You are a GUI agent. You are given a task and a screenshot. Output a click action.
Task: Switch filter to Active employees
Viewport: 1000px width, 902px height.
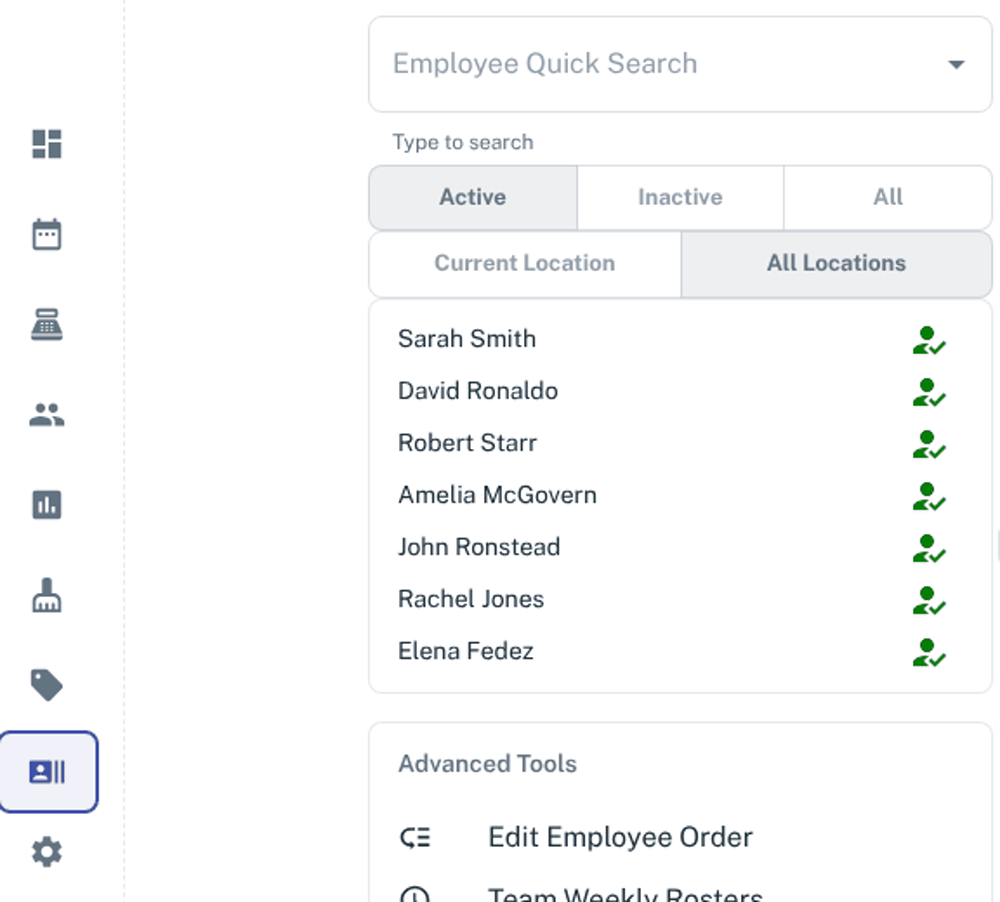pyautogui.click(x=473, y=197)
